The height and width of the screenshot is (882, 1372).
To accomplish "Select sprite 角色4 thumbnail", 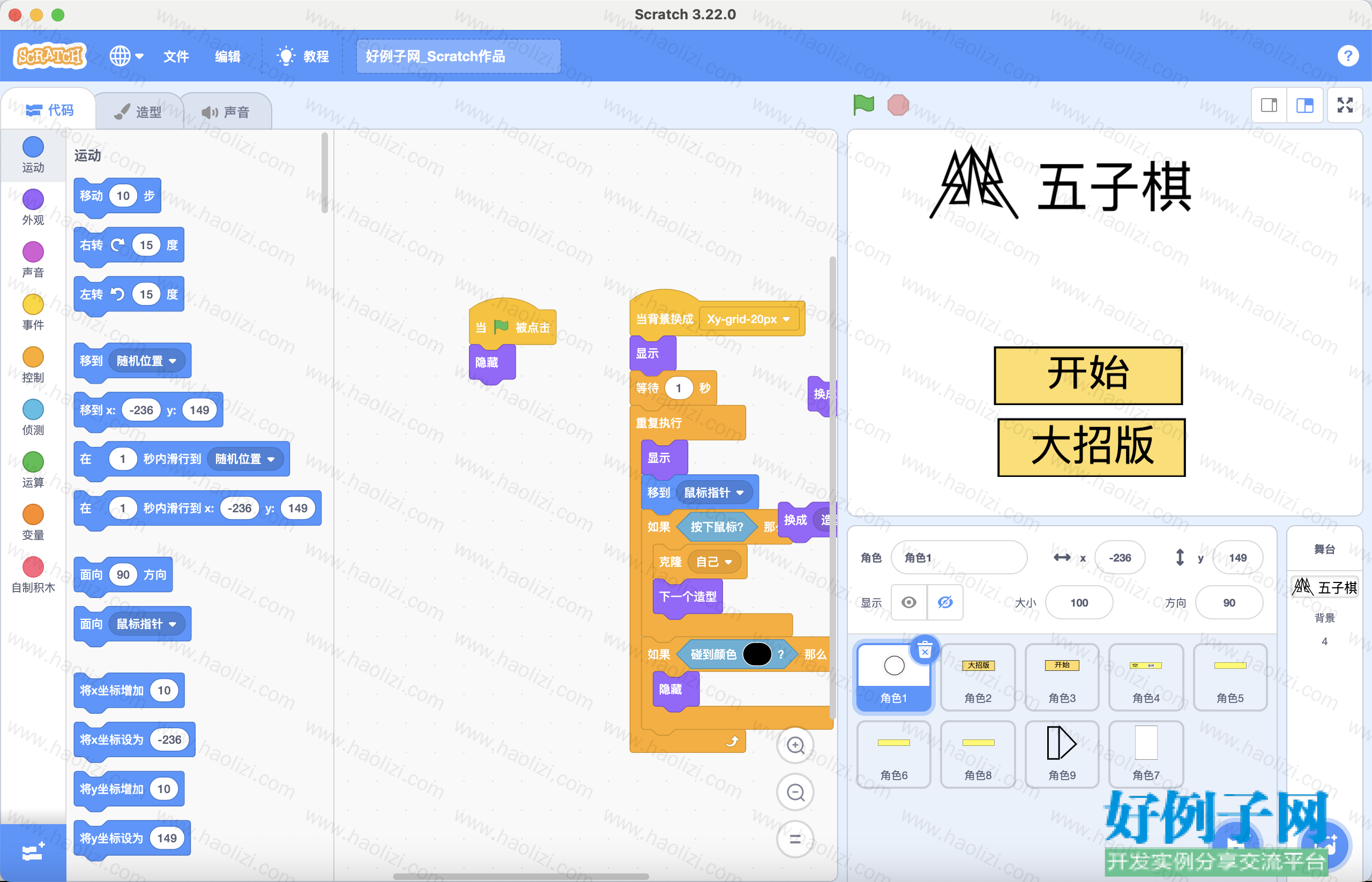I will click(1146, 676).
